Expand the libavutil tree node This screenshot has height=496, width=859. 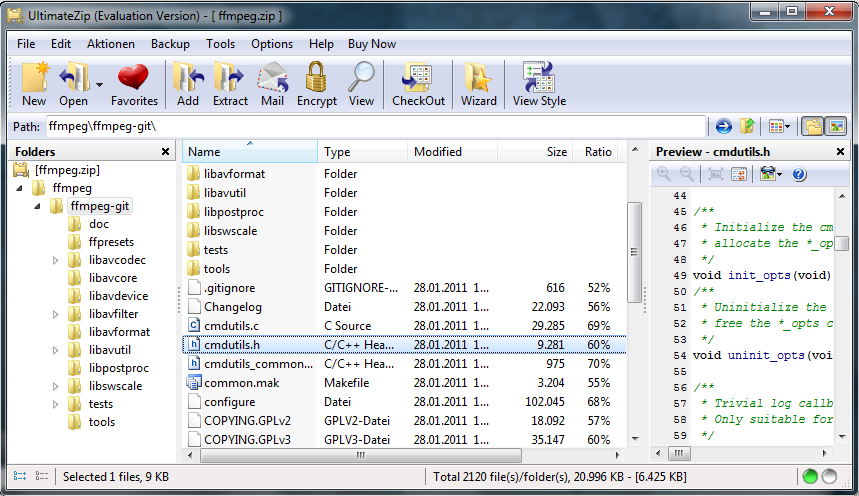(55, 350)
